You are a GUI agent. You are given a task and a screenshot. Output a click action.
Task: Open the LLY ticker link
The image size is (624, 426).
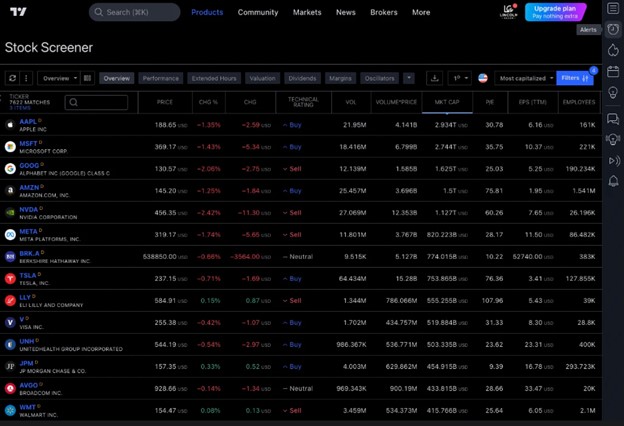tap(25, 297)
